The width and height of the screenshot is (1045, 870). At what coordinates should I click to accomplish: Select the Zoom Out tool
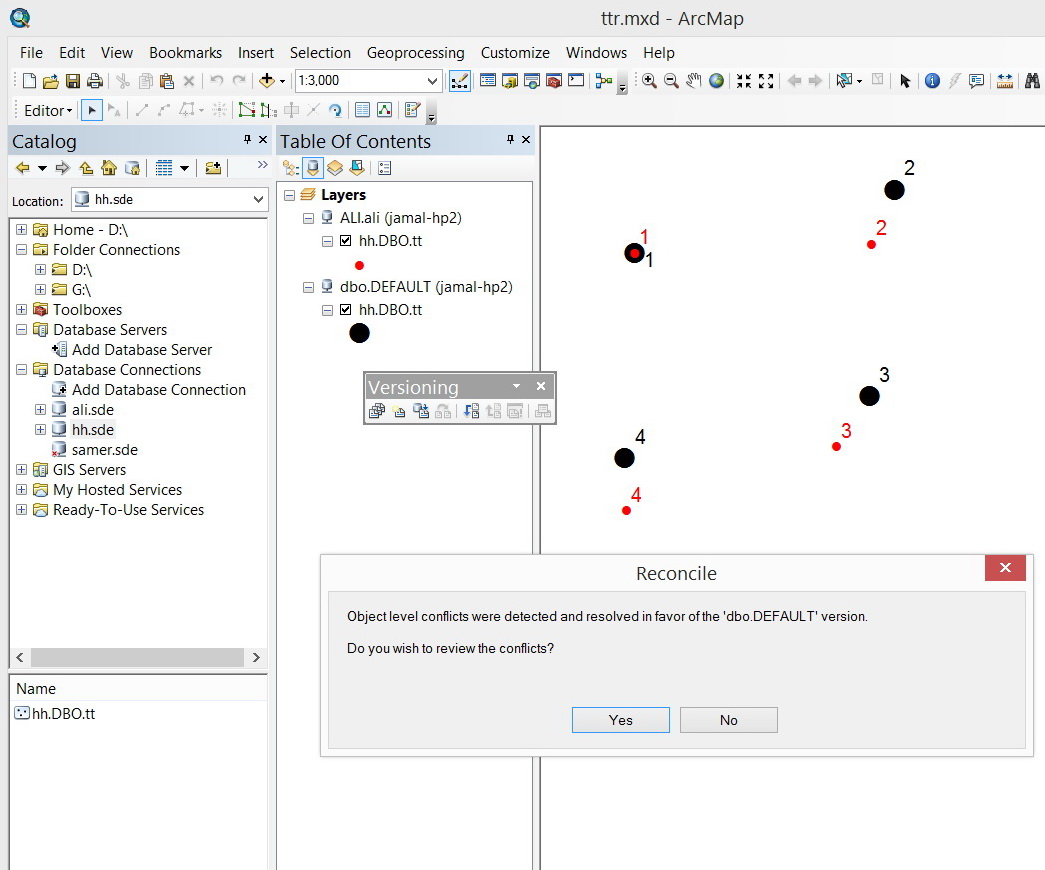coord(671,81)
